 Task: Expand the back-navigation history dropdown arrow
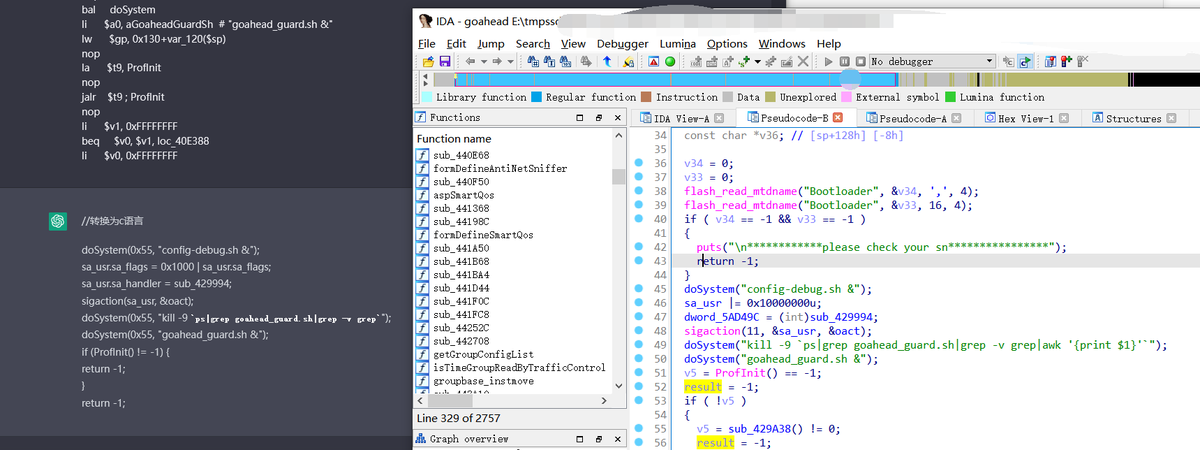click(483, 62)
